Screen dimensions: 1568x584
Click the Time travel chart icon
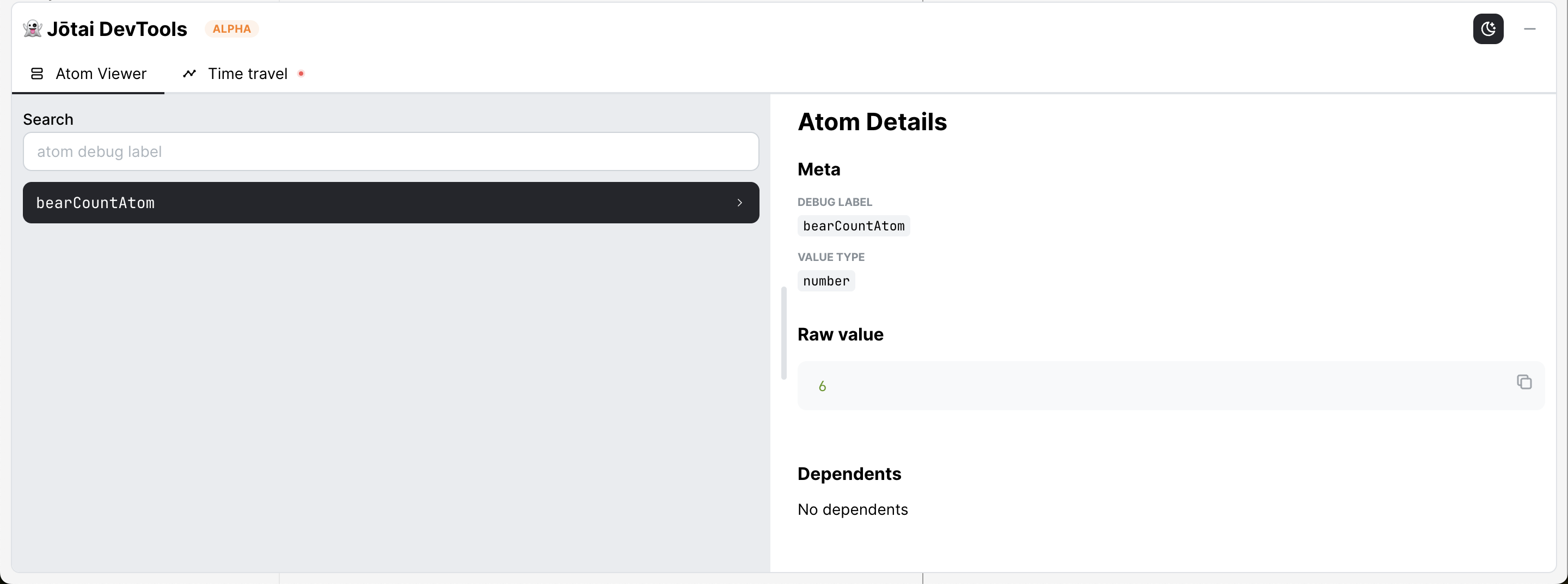coord(189,74)
